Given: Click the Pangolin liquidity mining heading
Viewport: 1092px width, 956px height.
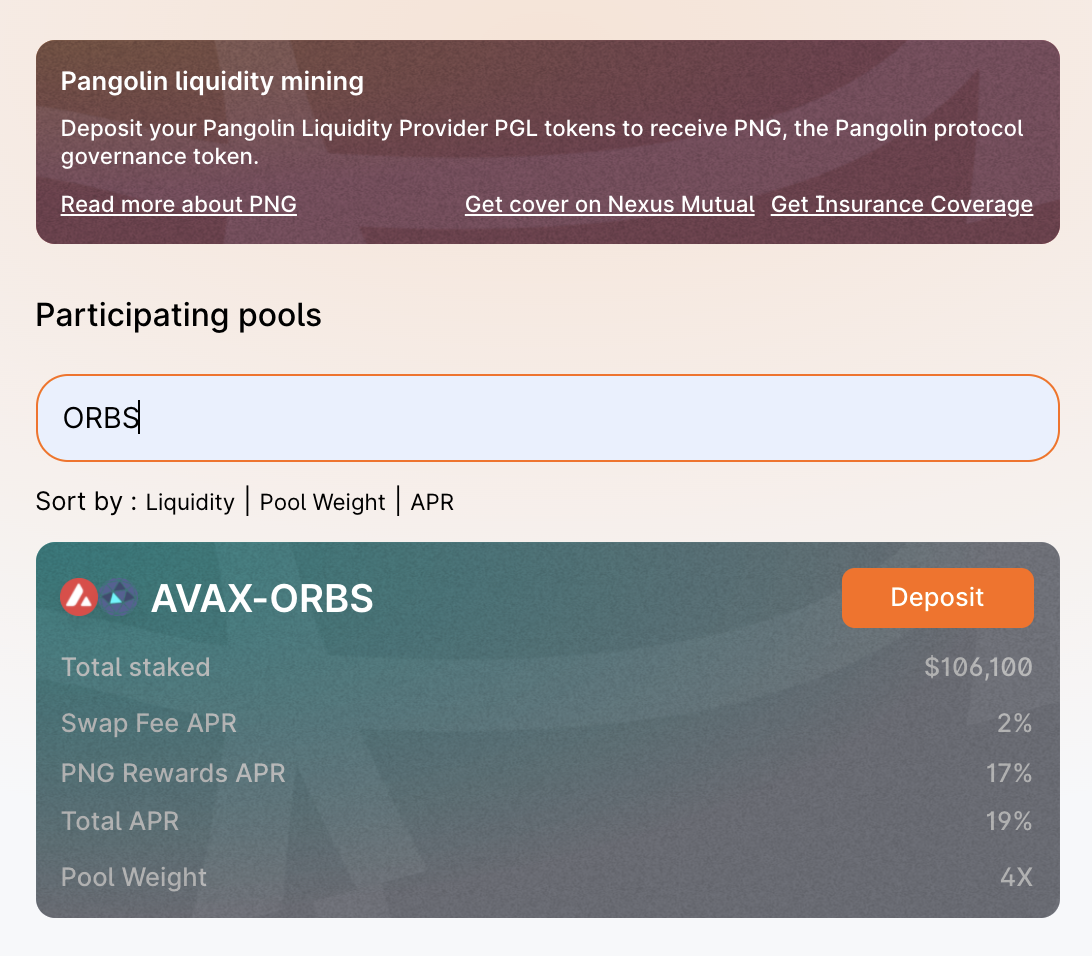Looking at the screenshot, I should click(212, 81).
